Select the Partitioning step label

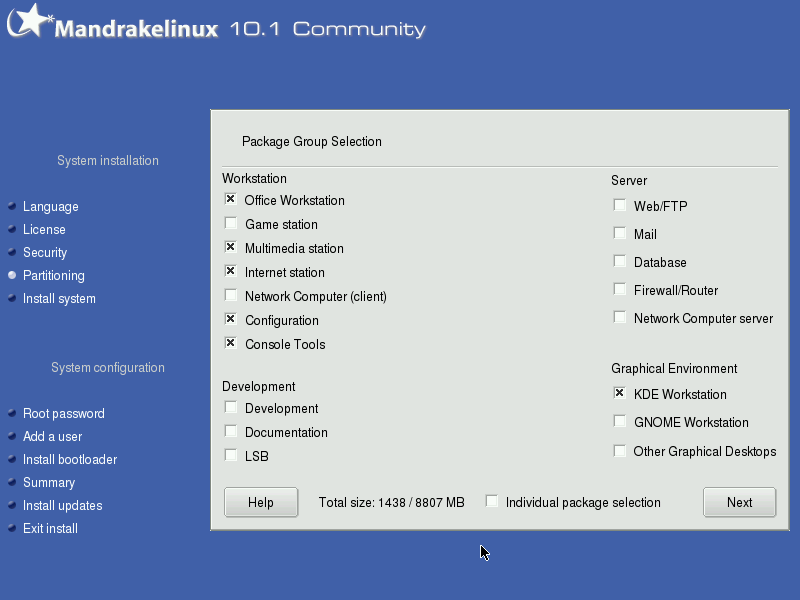pyautogui.click(x=54, y=276)
